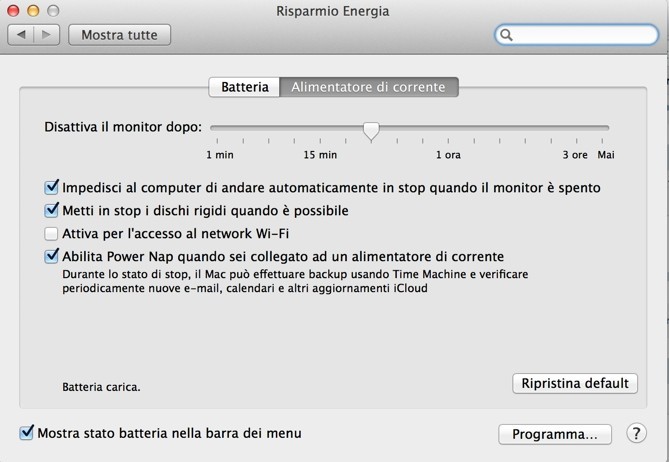Click the forward navigation arrow
The width and height of the screenshot is (669, 462).
pyautogui.click(x=47, y=34)
